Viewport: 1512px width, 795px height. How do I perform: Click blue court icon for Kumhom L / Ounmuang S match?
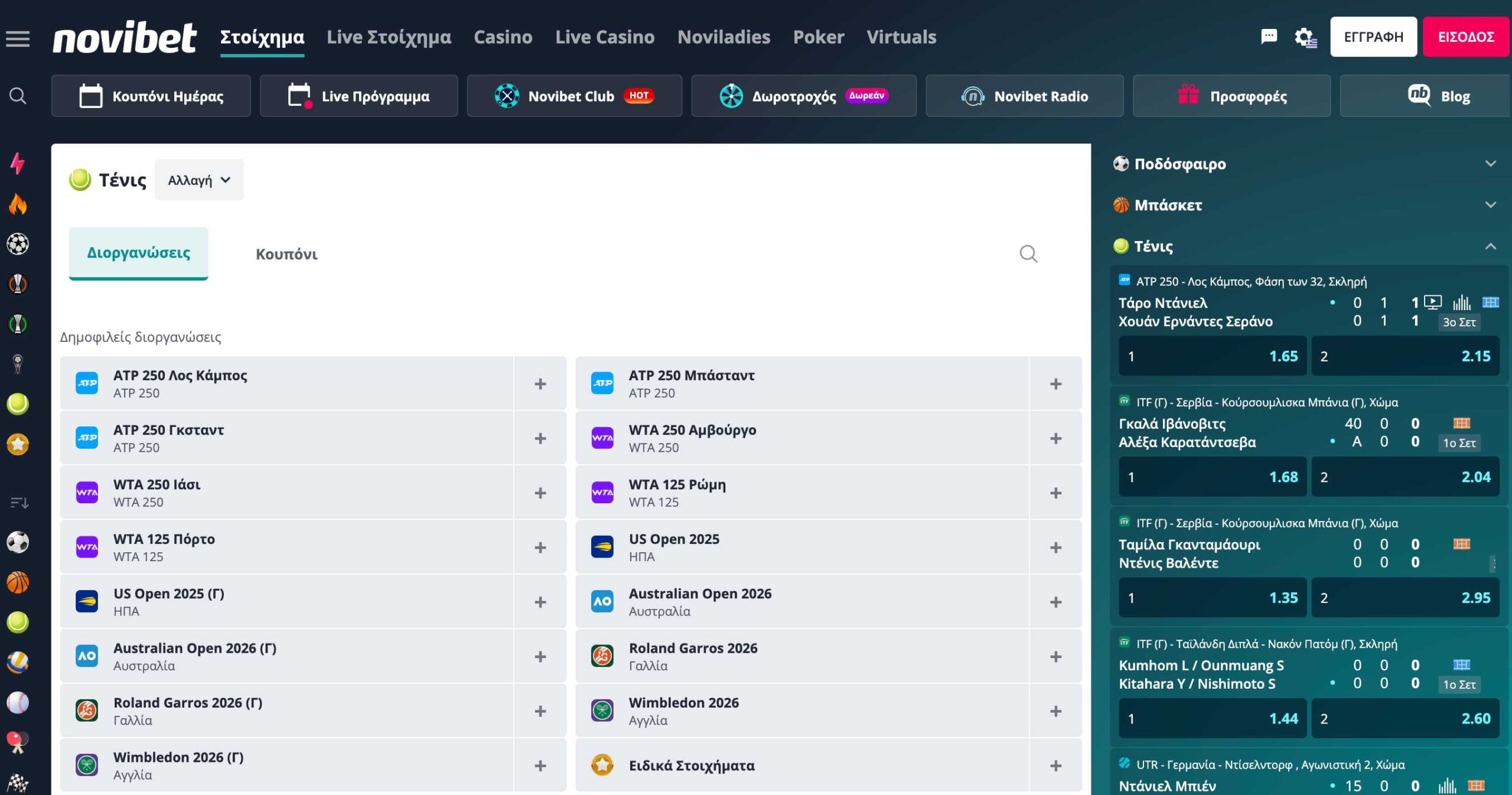1462,664
